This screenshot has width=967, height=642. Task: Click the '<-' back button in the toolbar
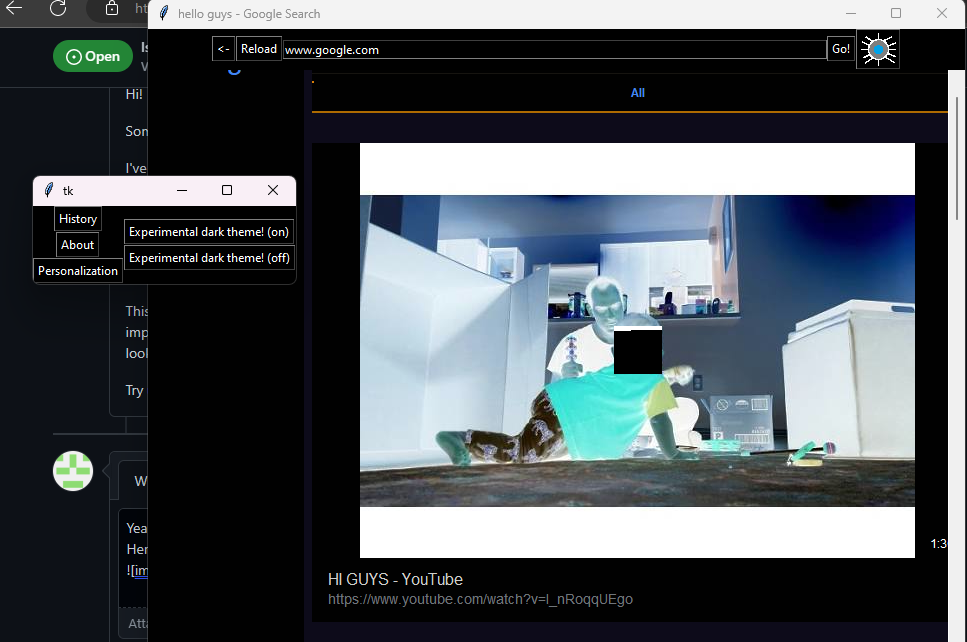click(x=222, y=48)
